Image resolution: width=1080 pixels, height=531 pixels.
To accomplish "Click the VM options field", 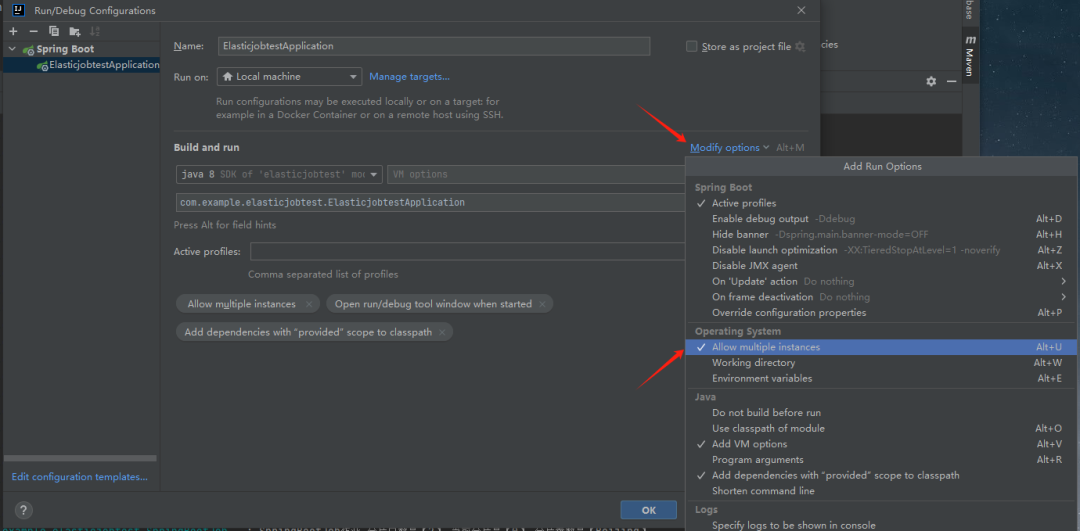I will coord(537,174).
